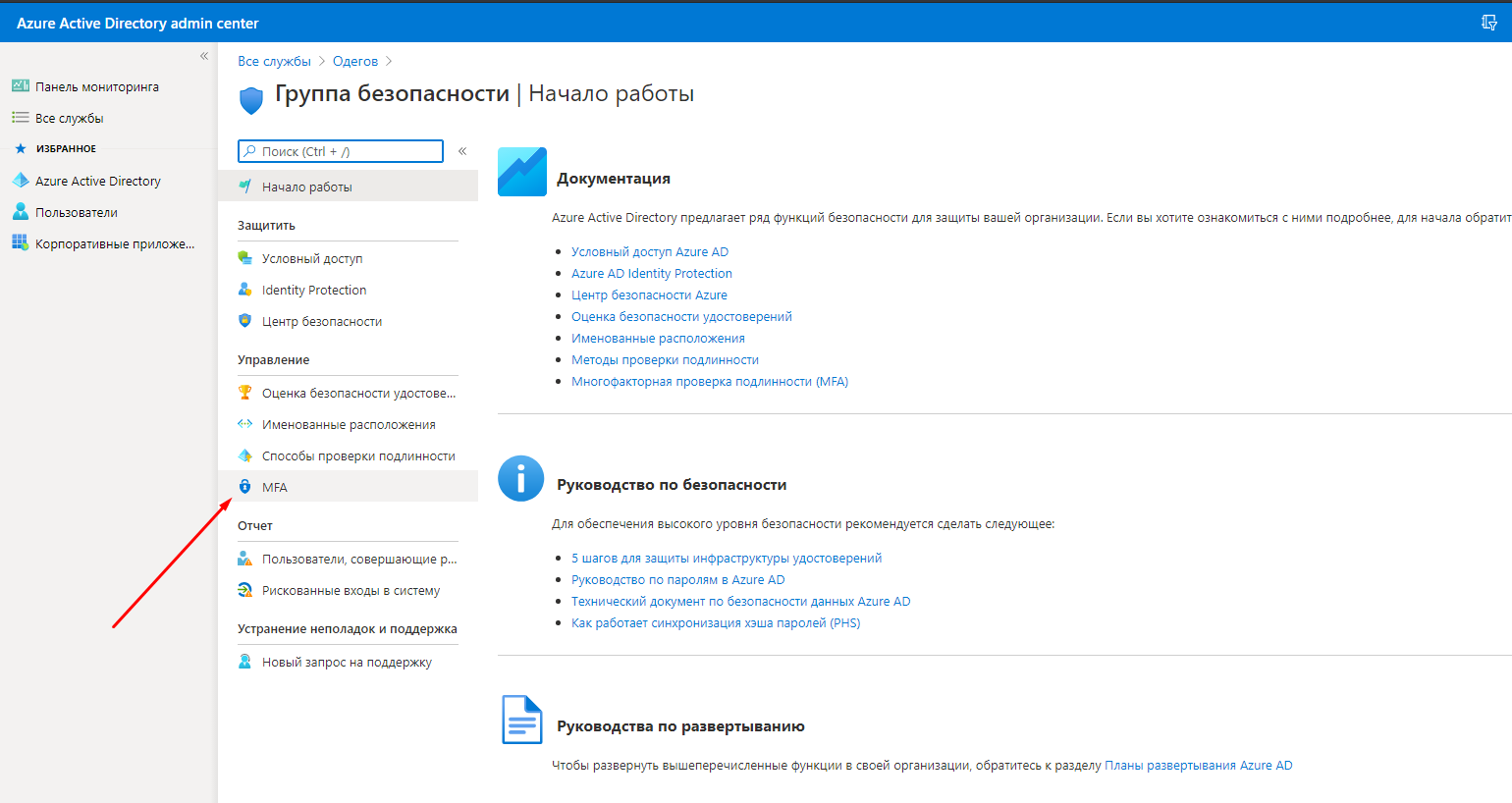Viewport: 1512px width, 803px height.
Task: Click the trophy icon for Оценка безопасности
Action: click(x=245, y=393)
